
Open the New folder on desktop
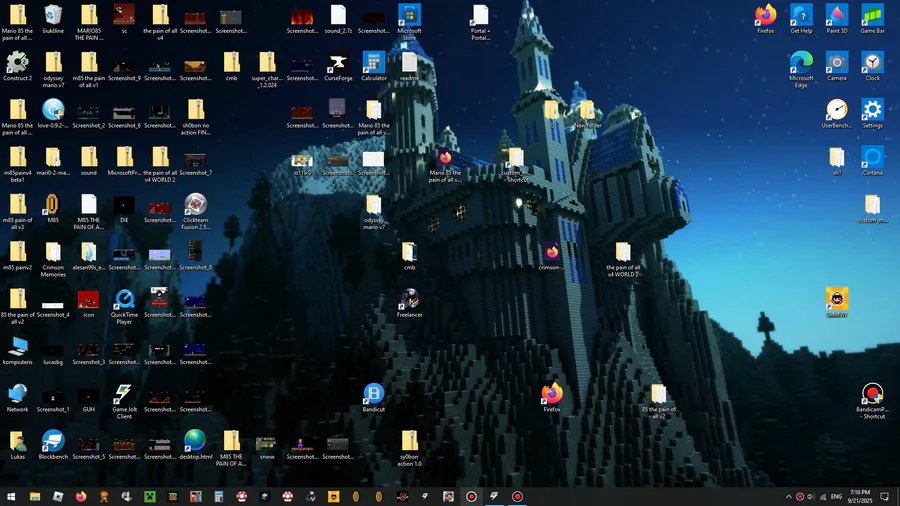pos(587,110)
